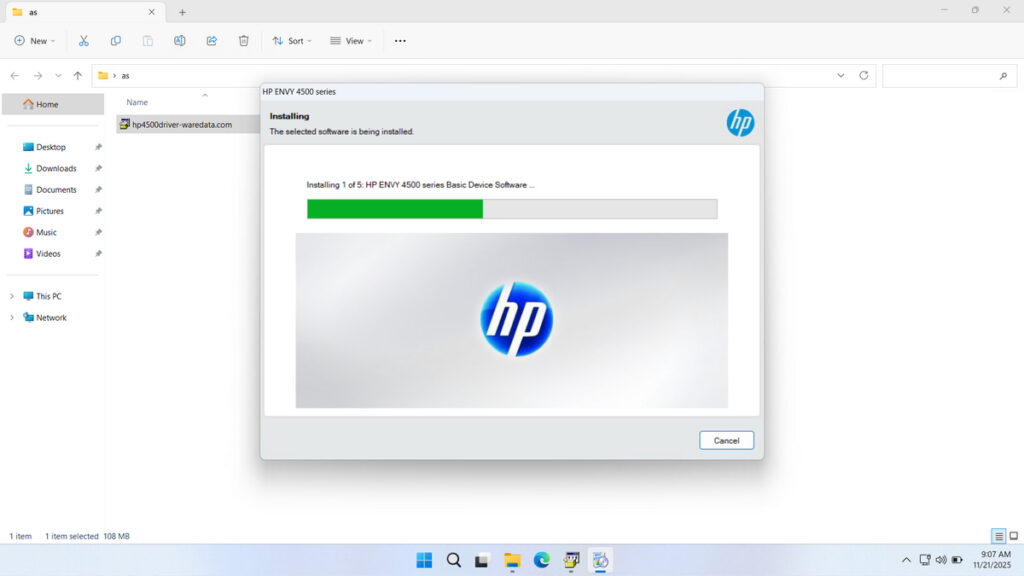Open the New dropdown menu
This screenshot has width=1024, height=576.
coord(33,40)
